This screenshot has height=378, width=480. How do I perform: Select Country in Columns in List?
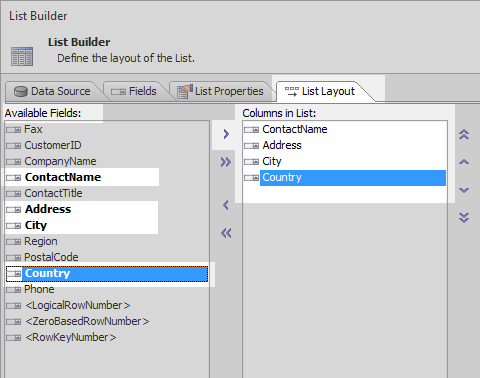[x=353, y=178]
